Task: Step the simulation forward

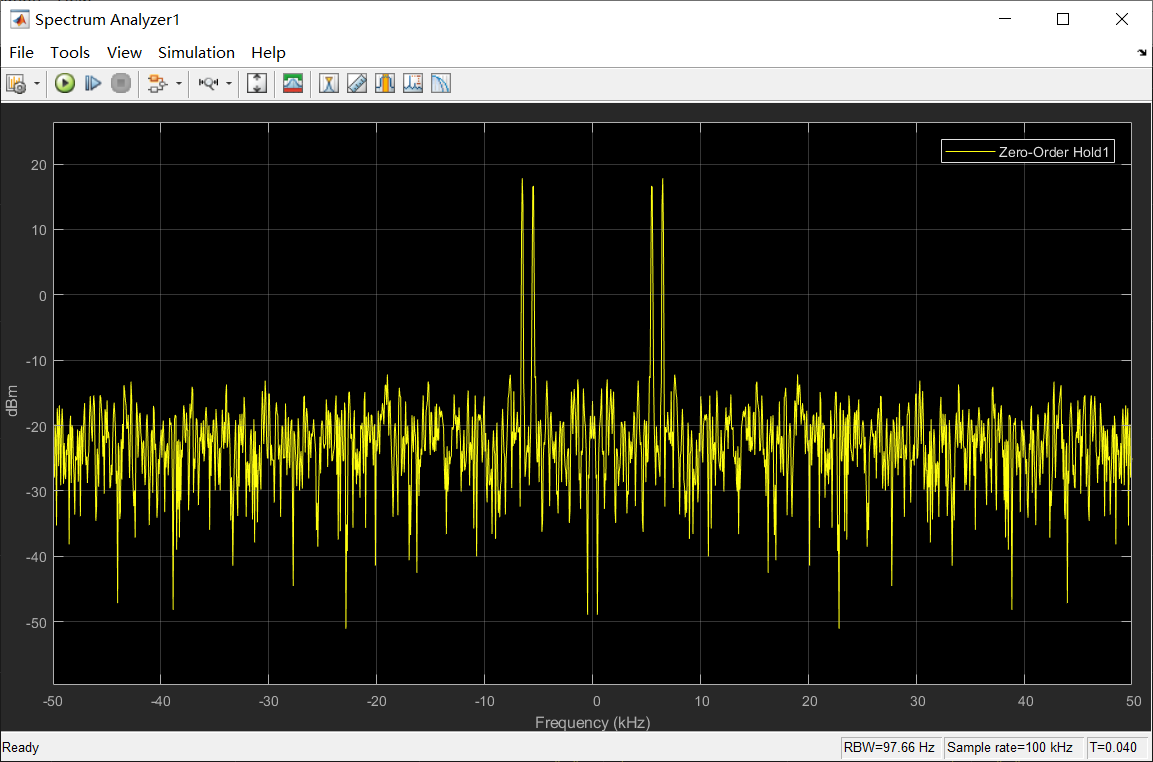Action: click(x=93, y=84)
